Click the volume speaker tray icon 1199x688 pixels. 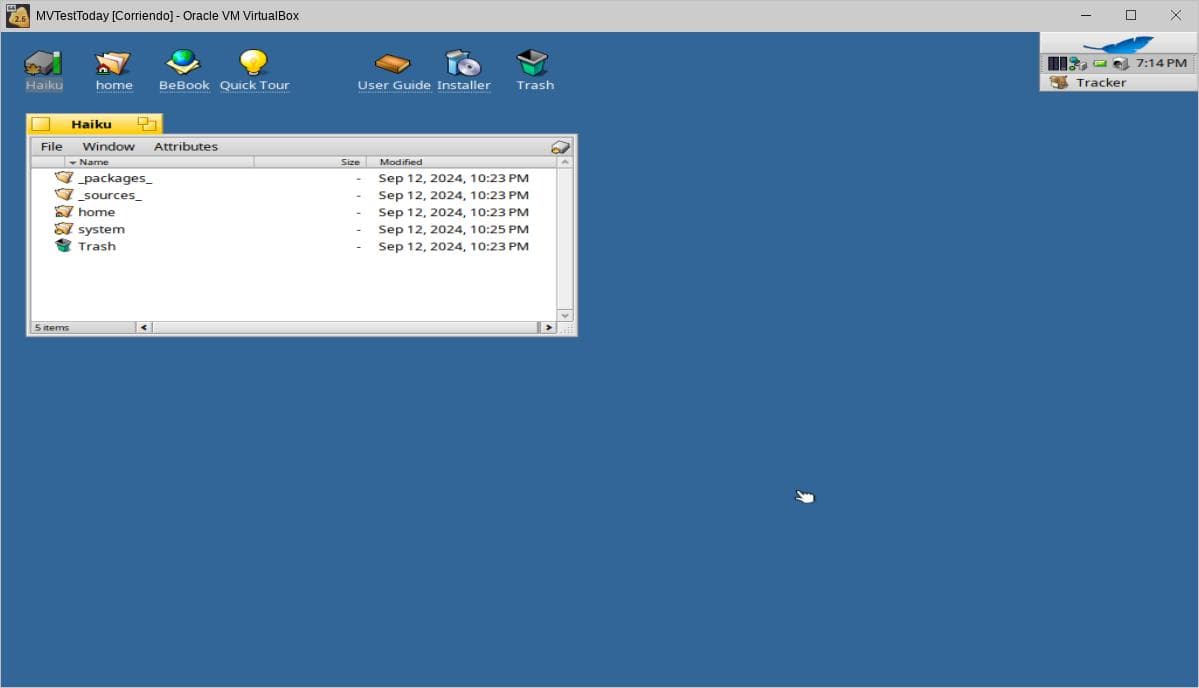coord(1120,63)
